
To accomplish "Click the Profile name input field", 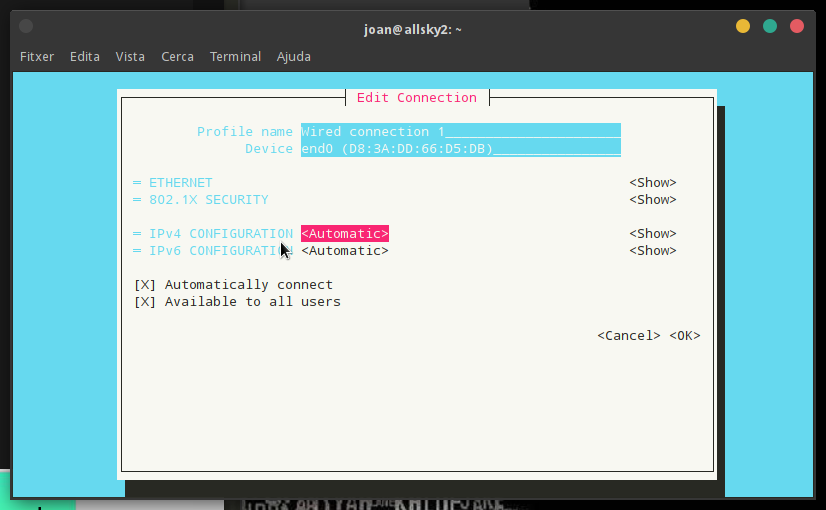I will click(x=461, y=131).
